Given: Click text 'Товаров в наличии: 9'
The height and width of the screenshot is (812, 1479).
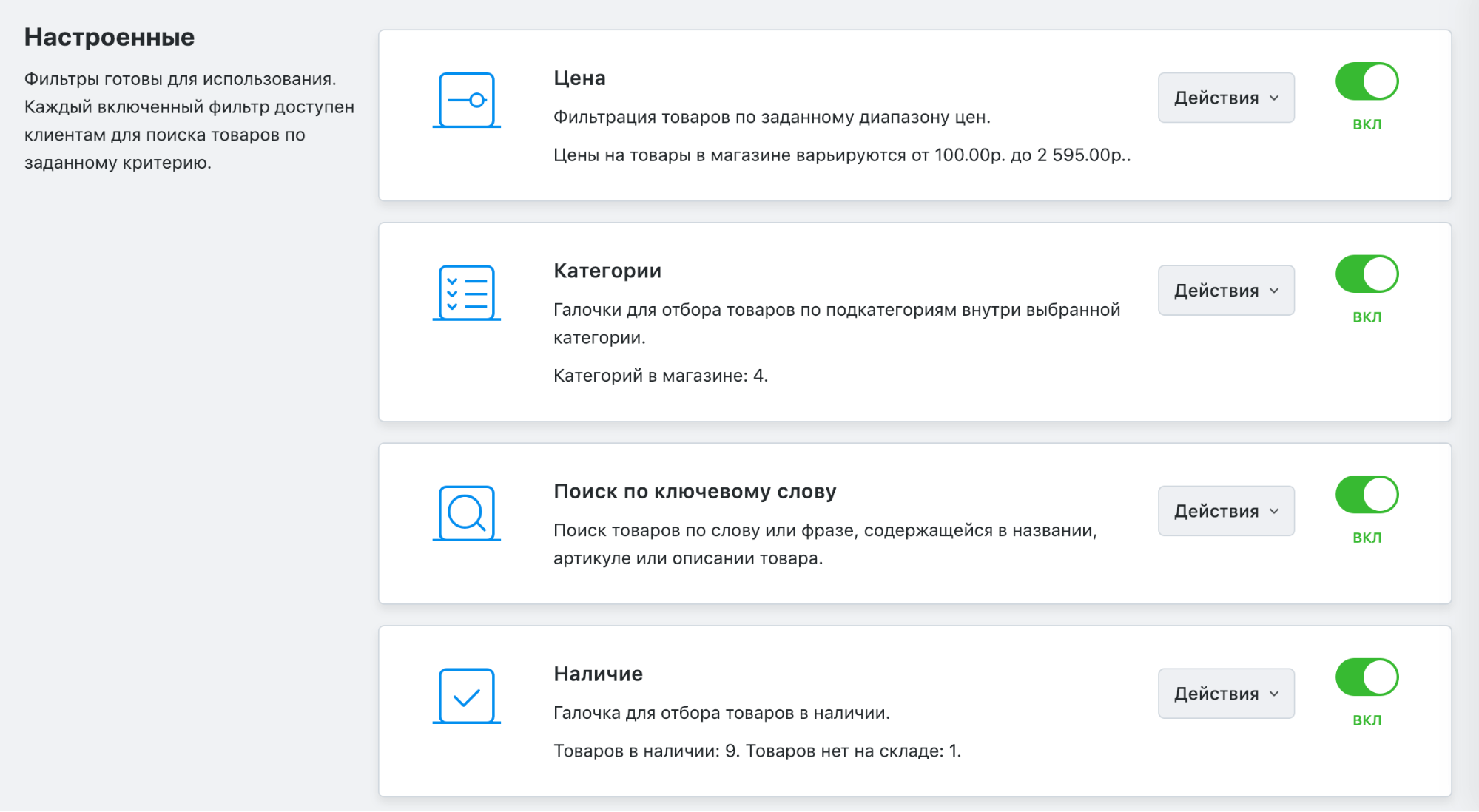Looking at the screenshot, I should point(645,751).
